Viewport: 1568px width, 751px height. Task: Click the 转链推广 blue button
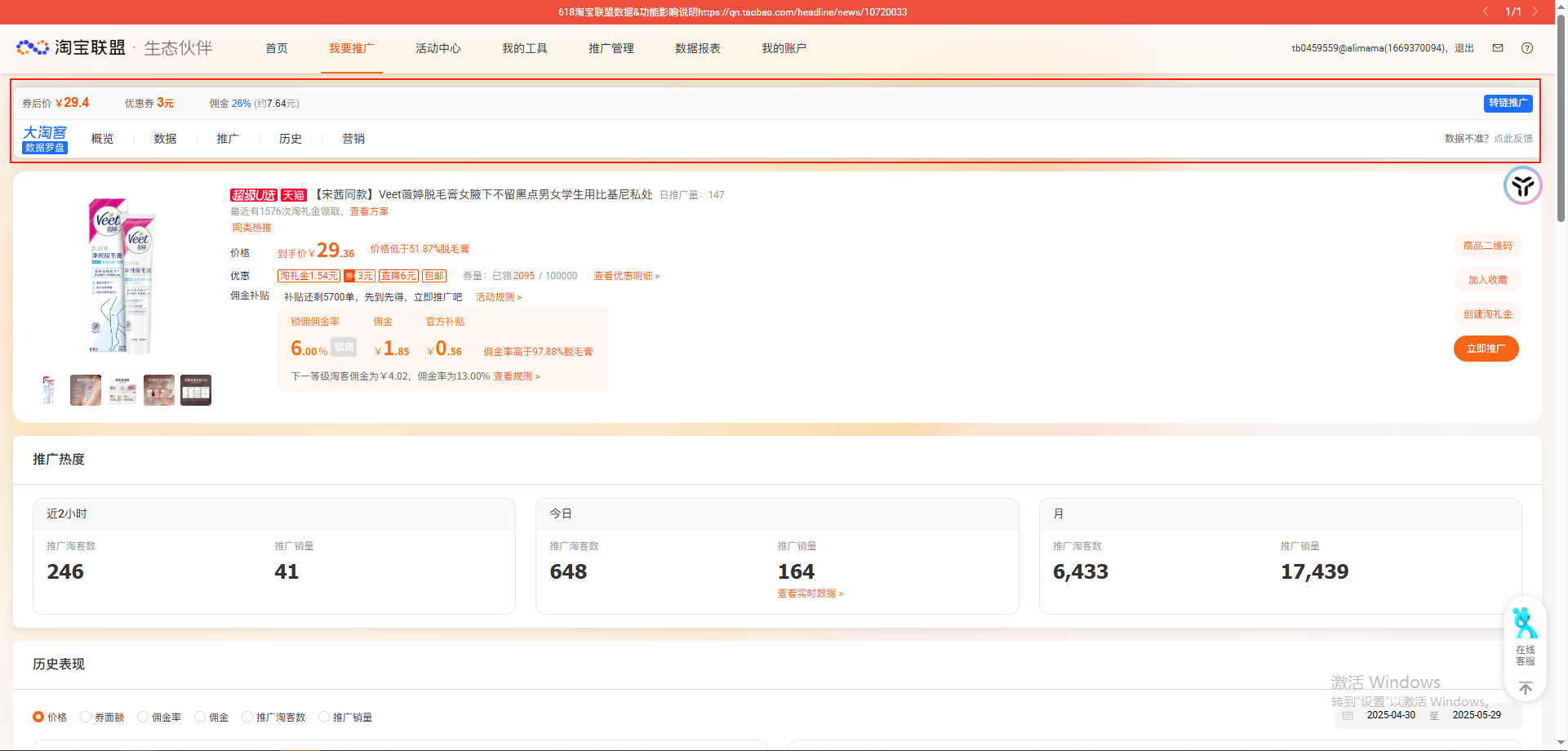tap(1507, 103)
